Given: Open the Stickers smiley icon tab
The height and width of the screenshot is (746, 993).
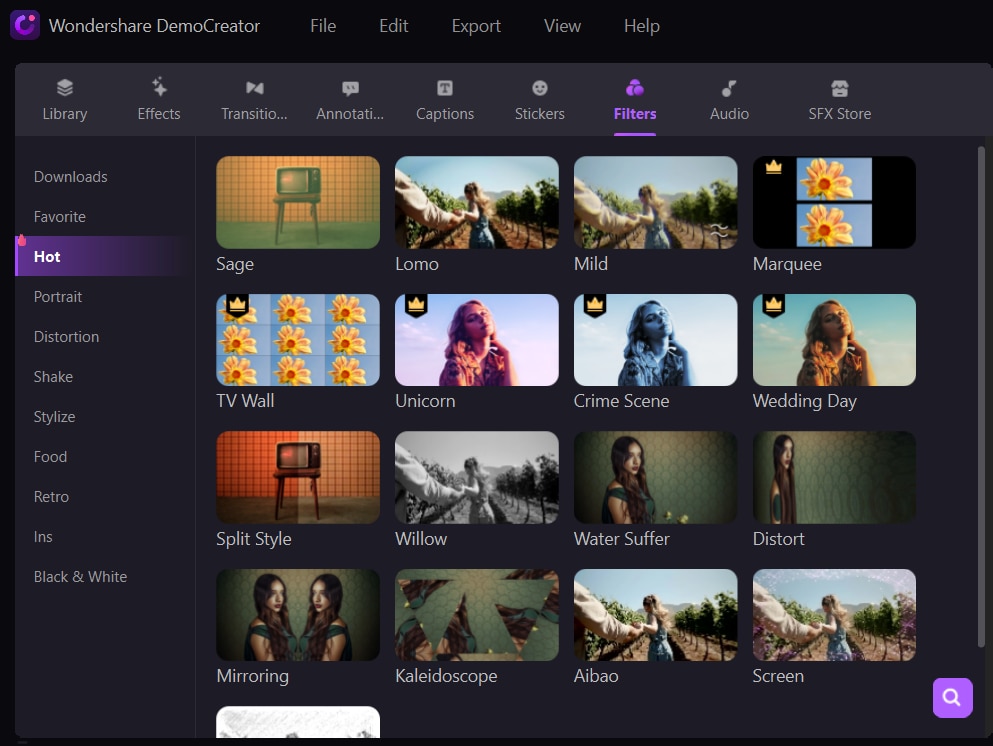Looking at the screenshot, I should click(x=540, y=88).
